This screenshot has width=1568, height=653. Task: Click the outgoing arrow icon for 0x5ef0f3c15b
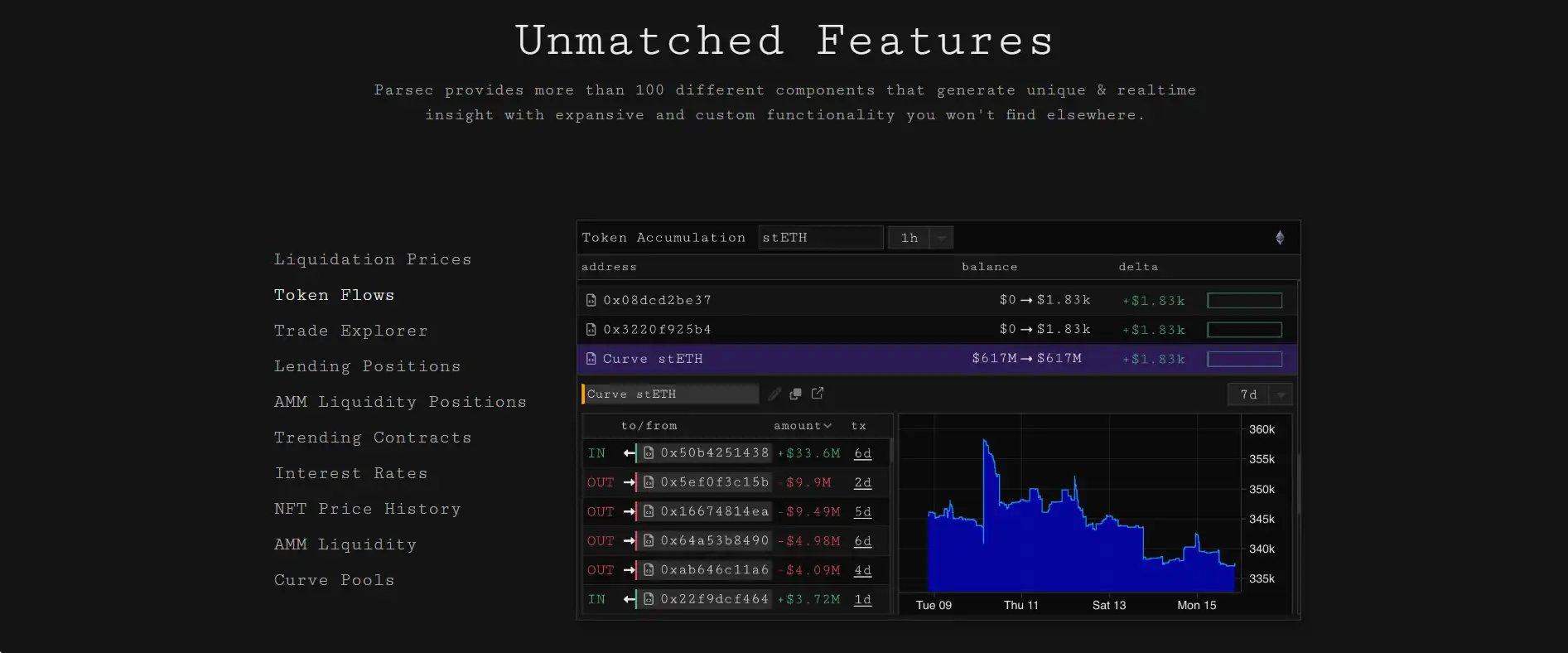(x=630, y=482)
